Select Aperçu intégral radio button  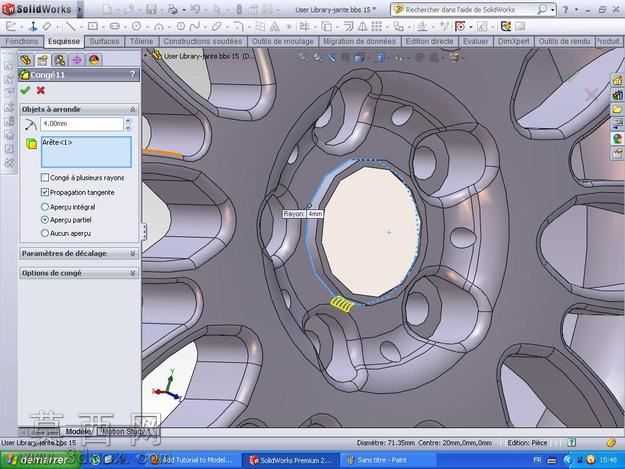pos(45,207)
